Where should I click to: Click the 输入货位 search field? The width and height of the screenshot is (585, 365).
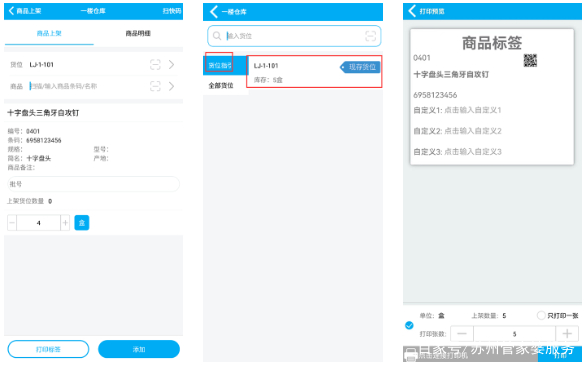point(294,36)
